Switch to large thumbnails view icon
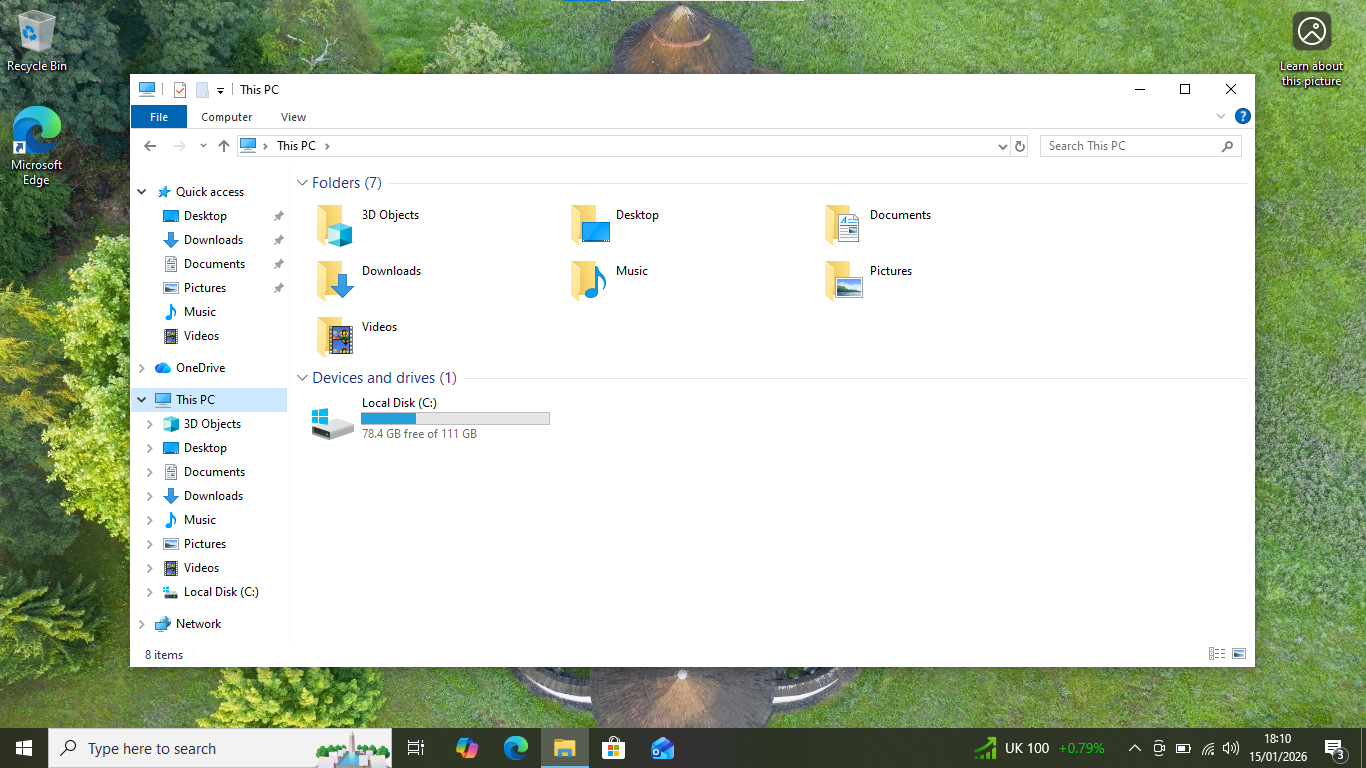The image size is (1366, 768). [x=1239, y=654]
